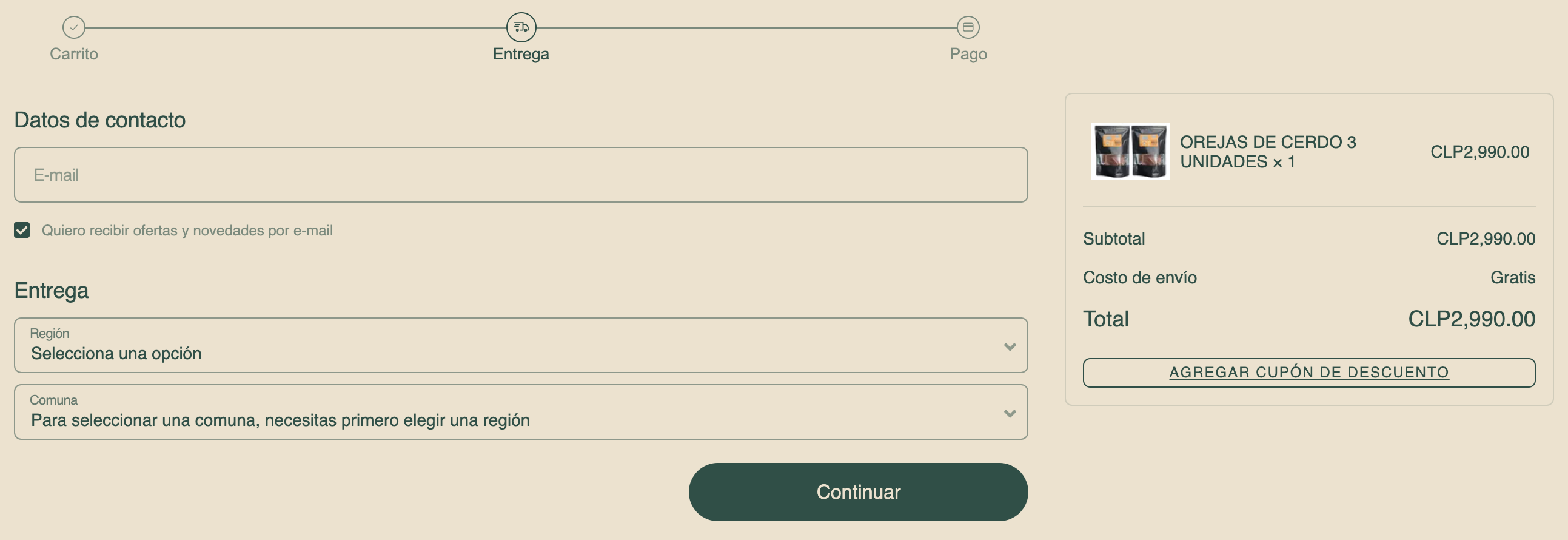Click the Carrito checkmark step icon

pos(73,27)
